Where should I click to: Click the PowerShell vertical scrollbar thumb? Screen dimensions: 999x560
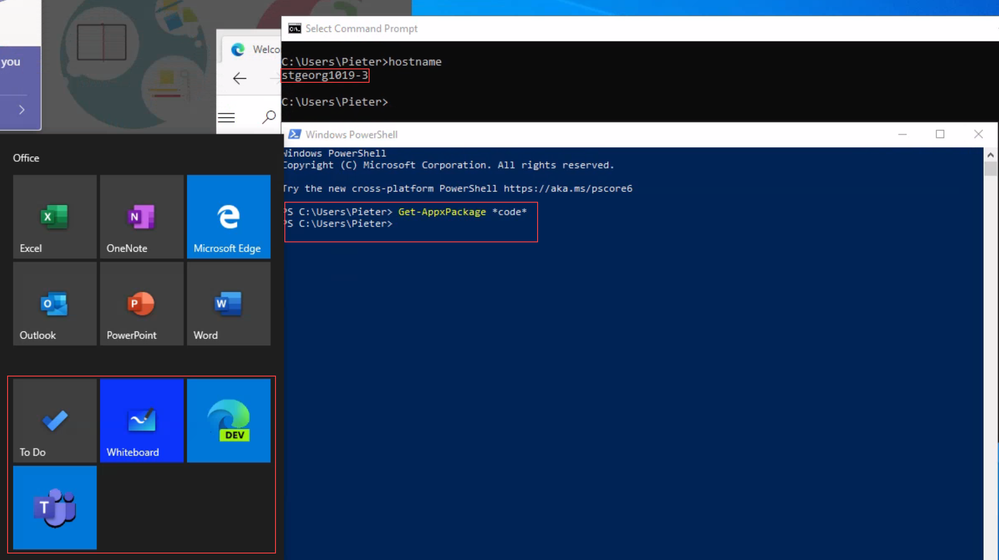[x=990, y=168]
